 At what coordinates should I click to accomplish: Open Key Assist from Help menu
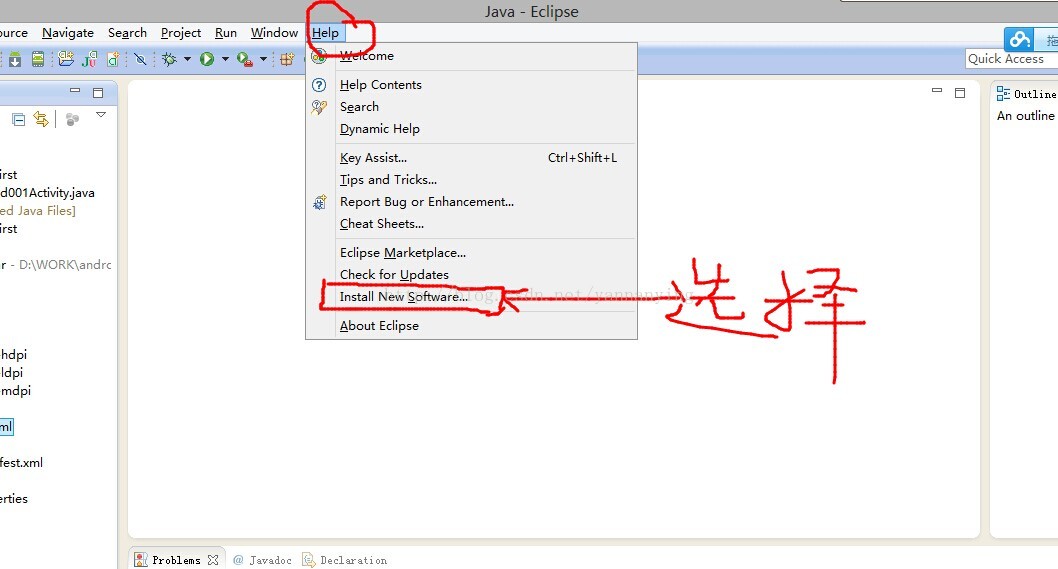[x=472, y=158]
